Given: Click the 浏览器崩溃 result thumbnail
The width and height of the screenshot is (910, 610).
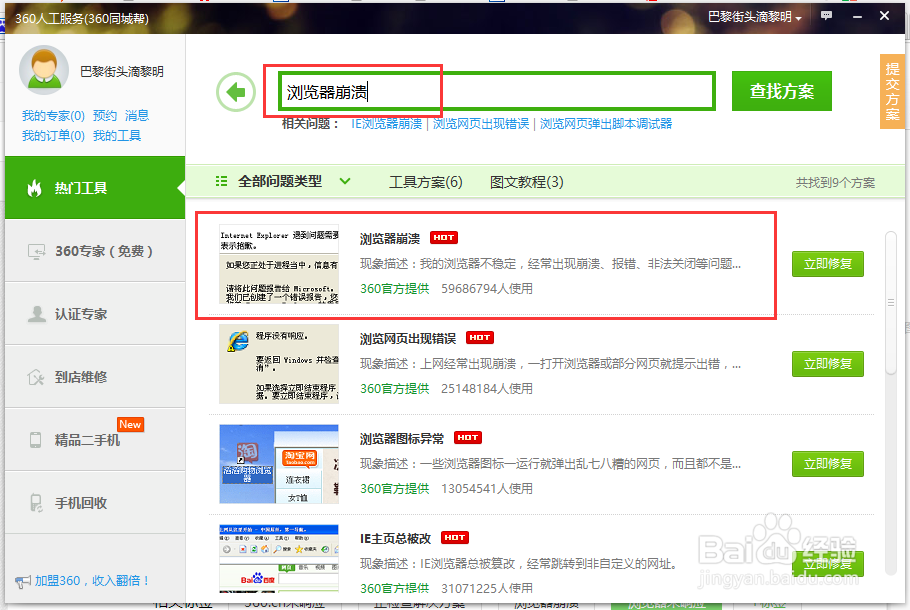Looking at the screenshot, I should pyautogui.click(x=279, y=264).
